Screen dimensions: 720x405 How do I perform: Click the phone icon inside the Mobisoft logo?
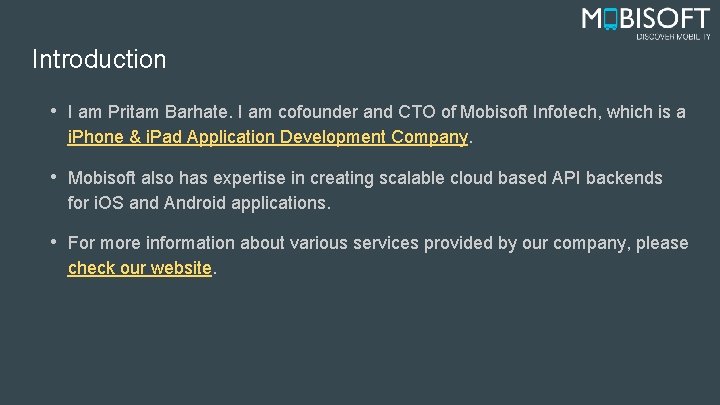611,19
